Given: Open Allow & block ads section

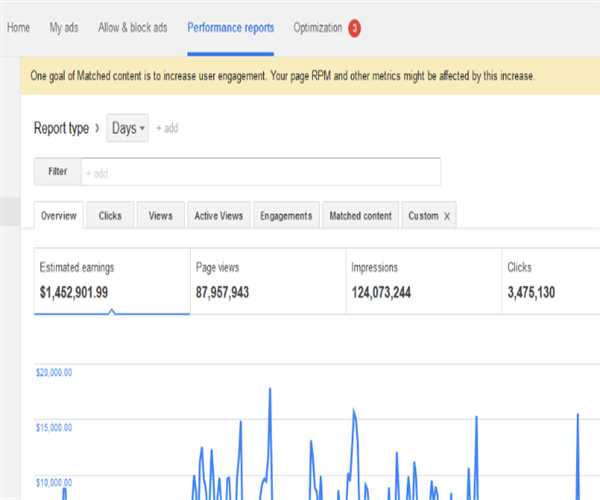Looking at the screenshot, I should [135, 28].
